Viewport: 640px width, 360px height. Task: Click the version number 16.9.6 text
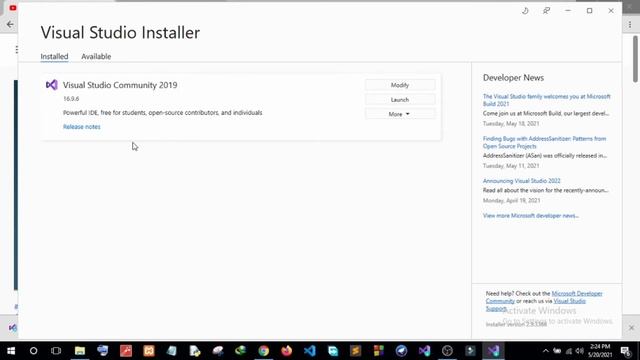coord(71,99)
